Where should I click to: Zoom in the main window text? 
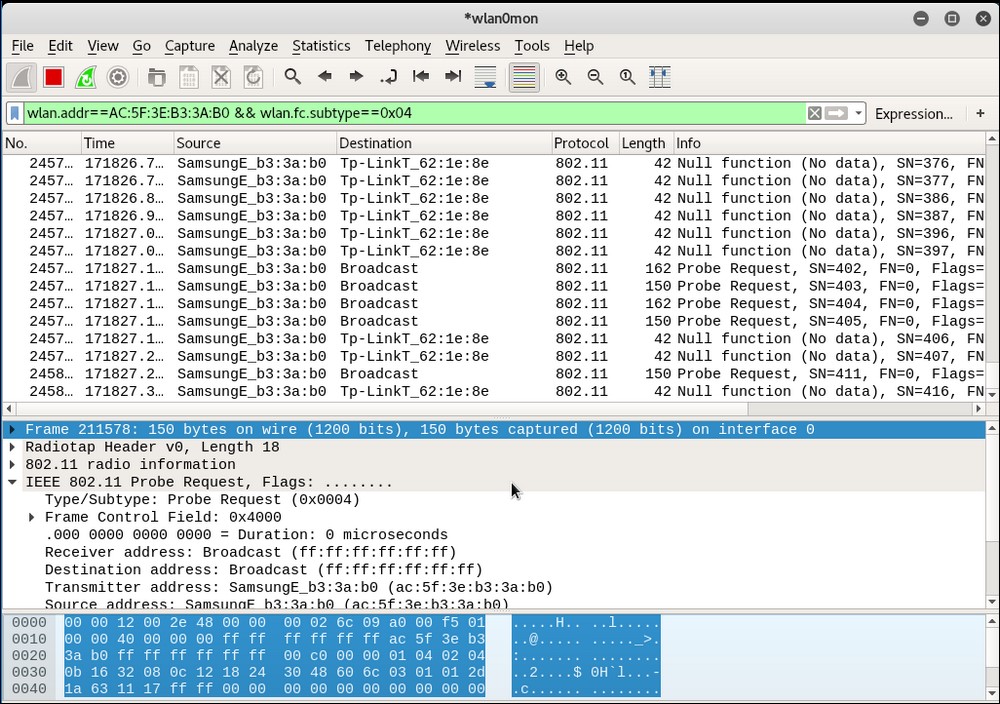(563, 77)
